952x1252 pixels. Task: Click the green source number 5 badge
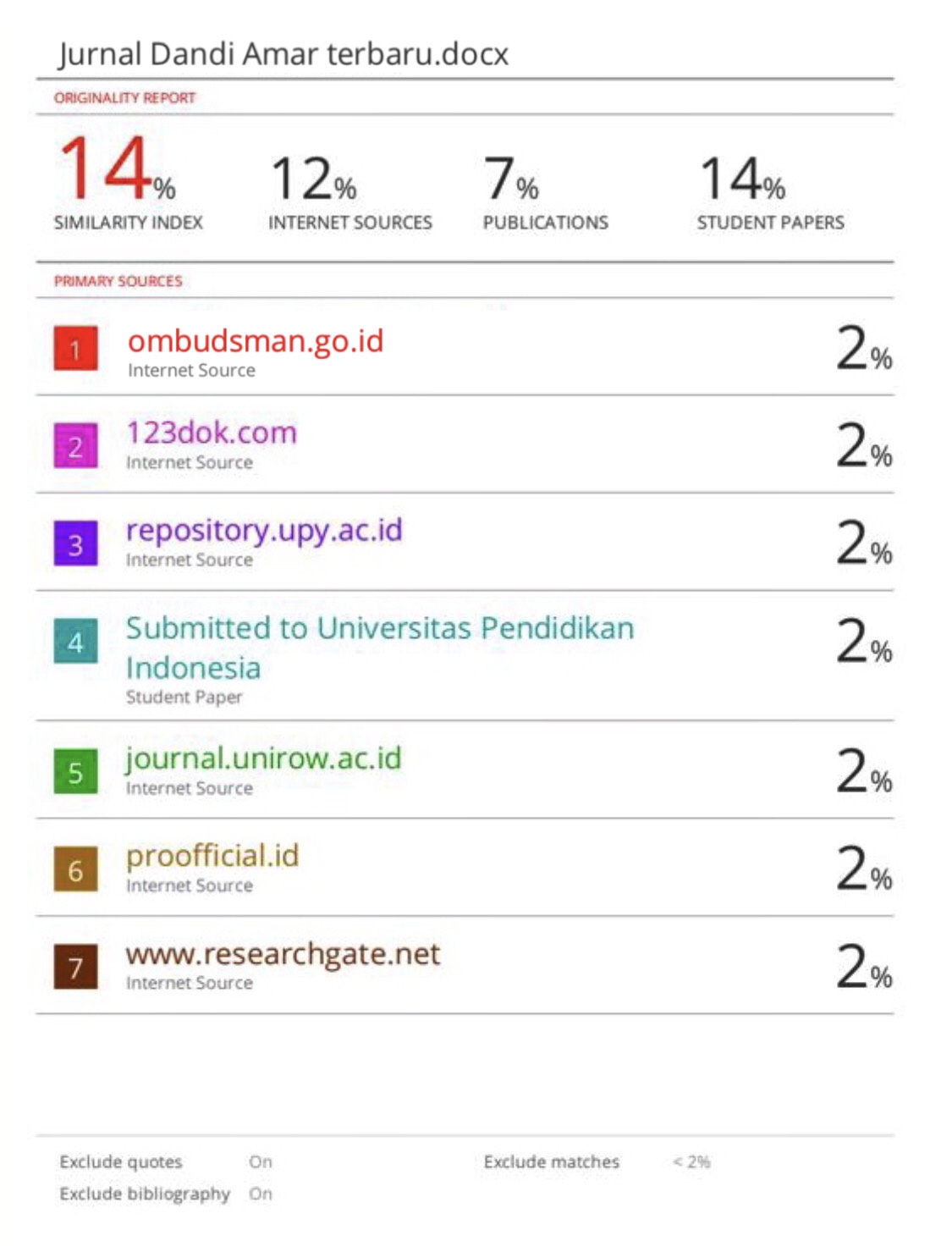(x=75, y=771)
